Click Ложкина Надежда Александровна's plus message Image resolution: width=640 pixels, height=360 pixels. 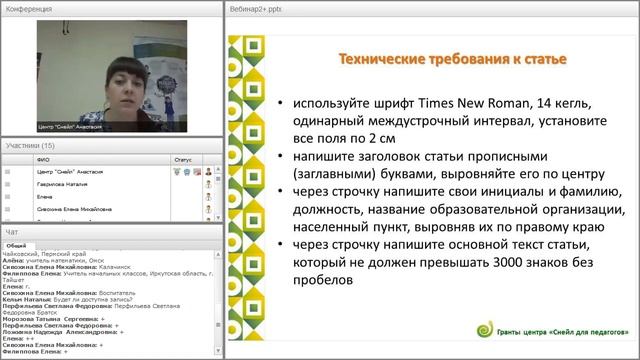[x=63, y=332]
